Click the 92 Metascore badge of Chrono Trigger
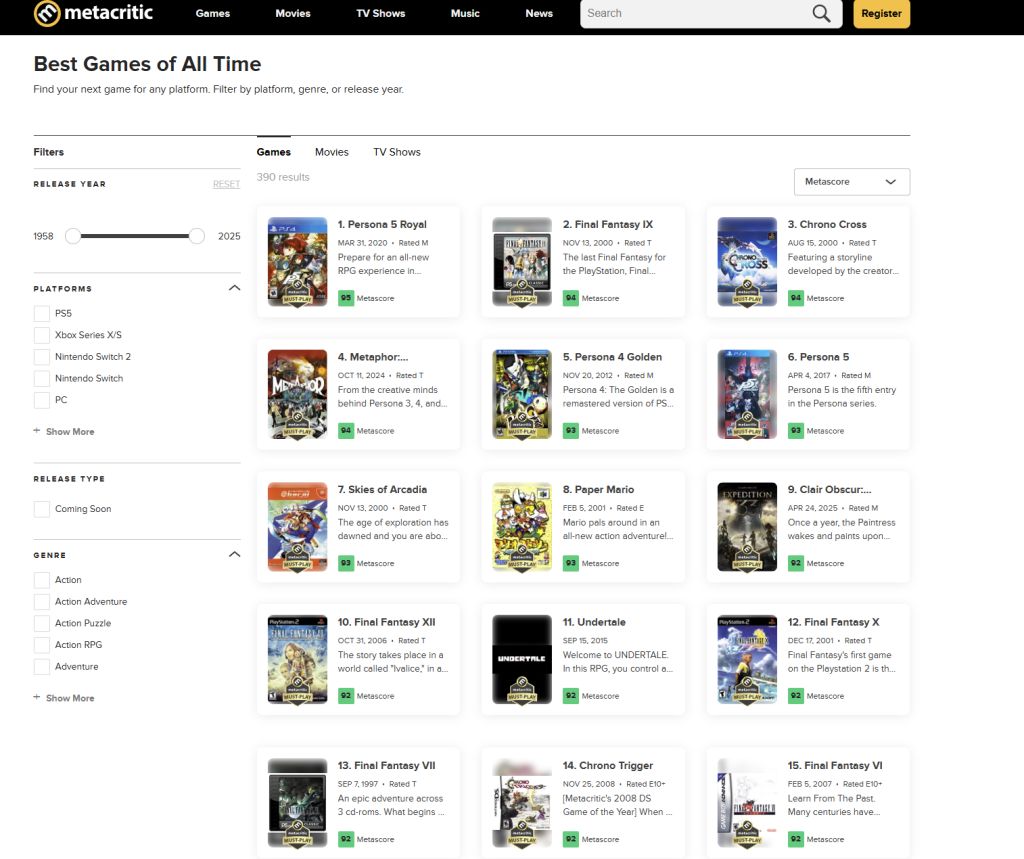The width and height of the screenshot is (1024, 859). click(x=571, y=839)
